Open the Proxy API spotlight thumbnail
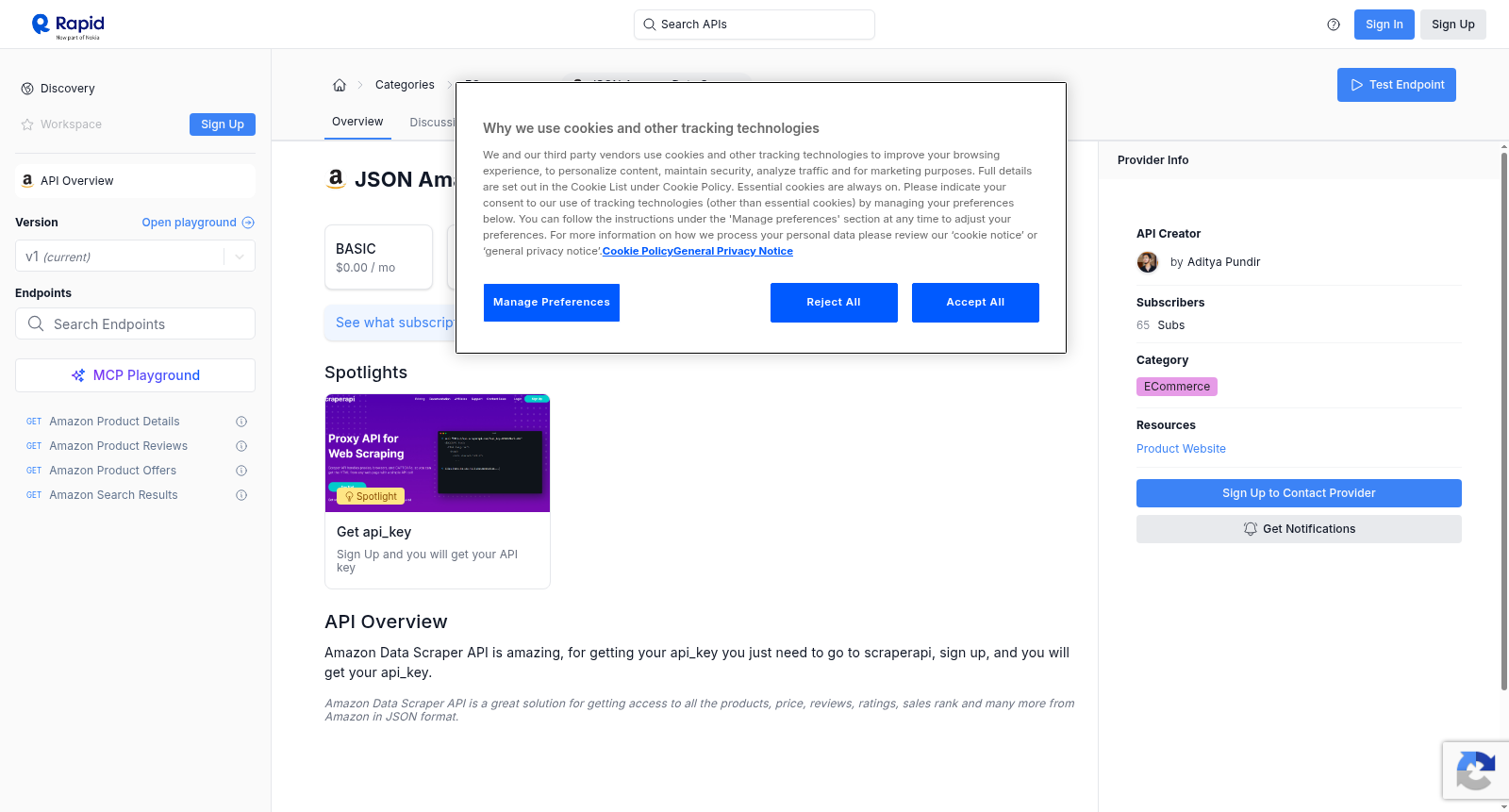 point(438,454)
